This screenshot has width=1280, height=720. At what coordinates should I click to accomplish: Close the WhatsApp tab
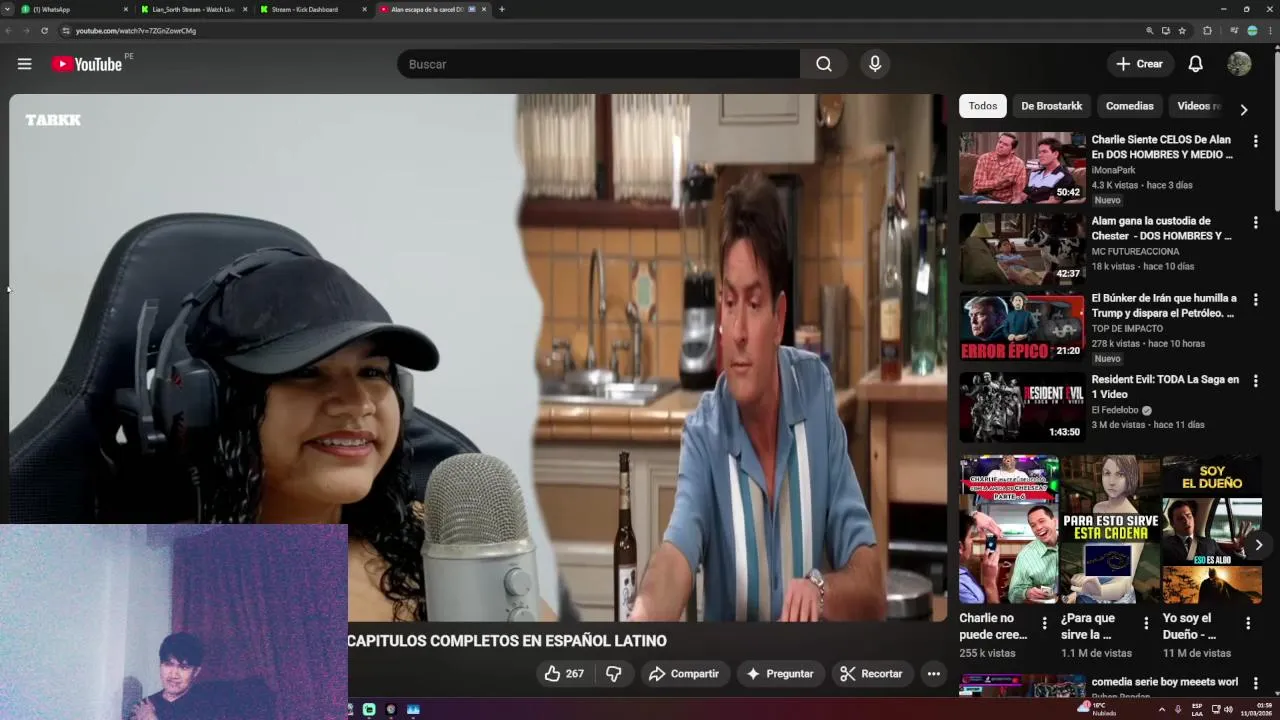tap(126, 9)
